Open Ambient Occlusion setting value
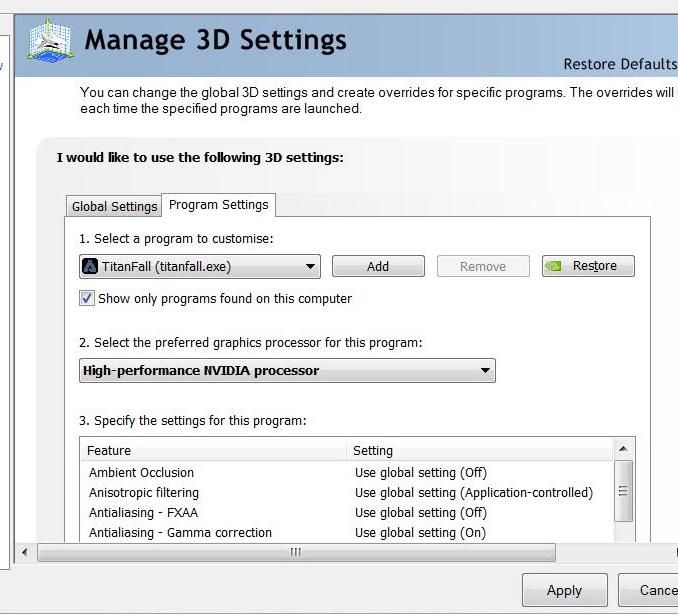The image size is (678, 615). click(421, 473)
